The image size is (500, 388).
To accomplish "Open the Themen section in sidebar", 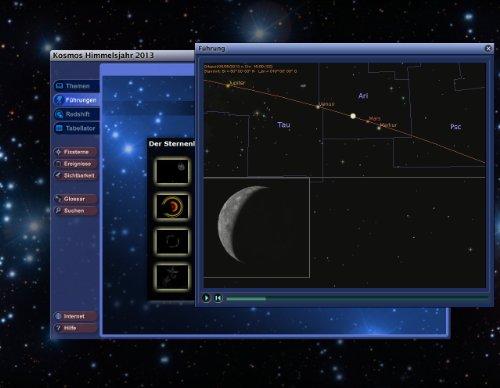I will point(76,86).
